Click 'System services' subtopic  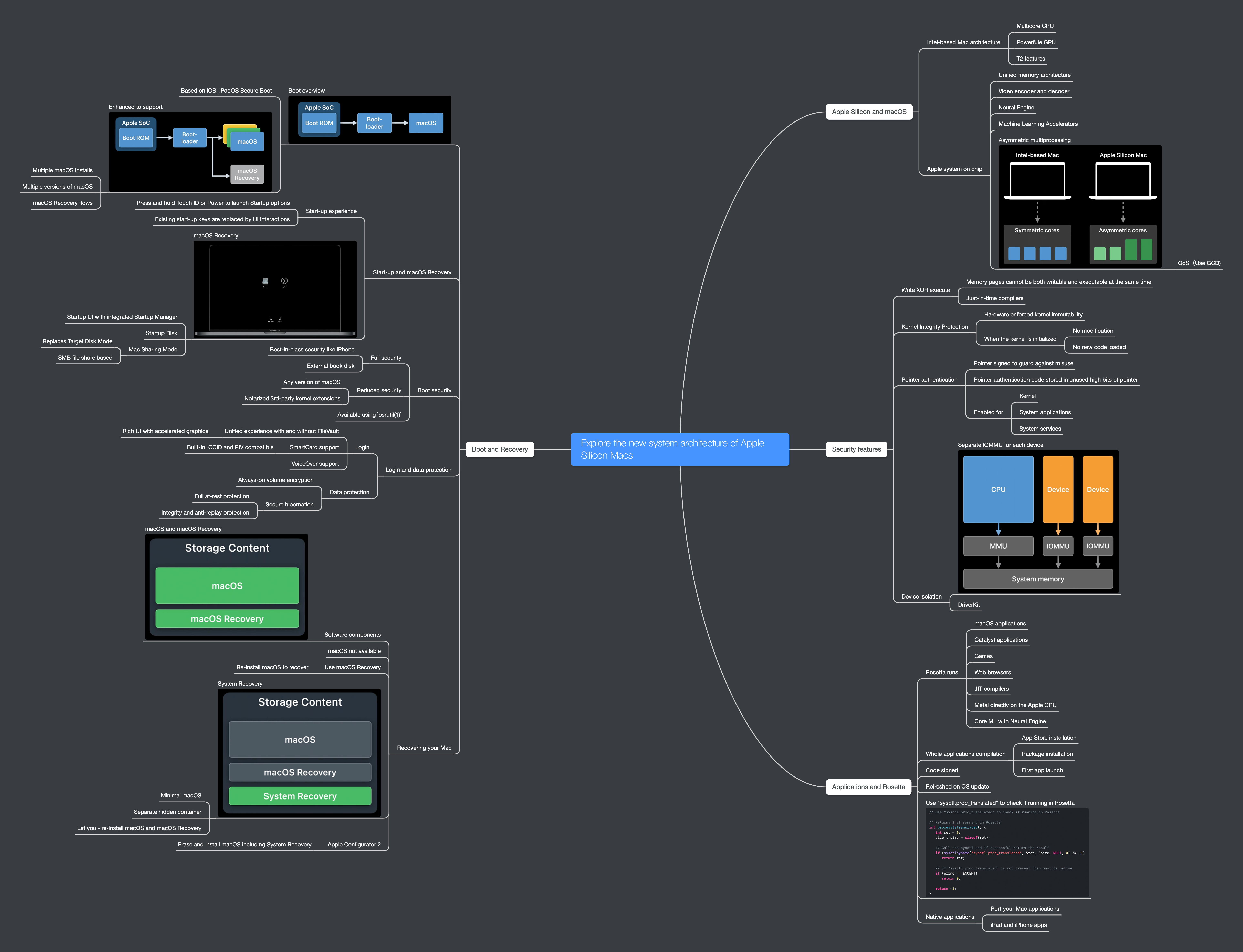tap(1040, 429)
